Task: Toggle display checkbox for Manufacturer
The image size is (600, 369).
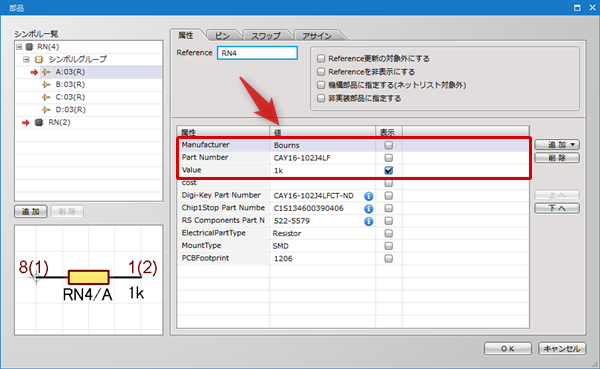Action: 388,145
